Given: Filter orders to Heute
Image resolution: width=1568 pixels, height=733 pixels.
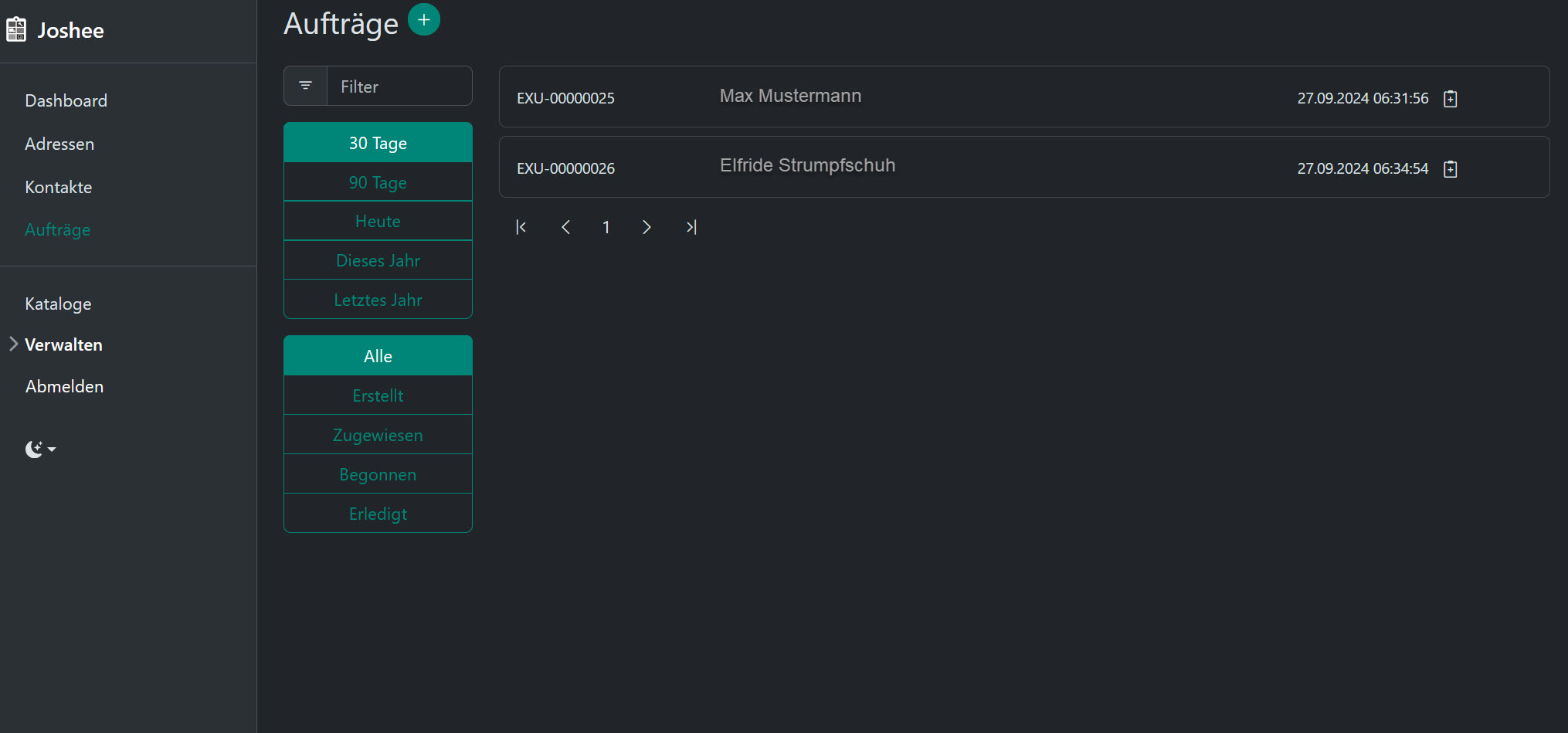Looking at the screenshot, I should 378,221.
